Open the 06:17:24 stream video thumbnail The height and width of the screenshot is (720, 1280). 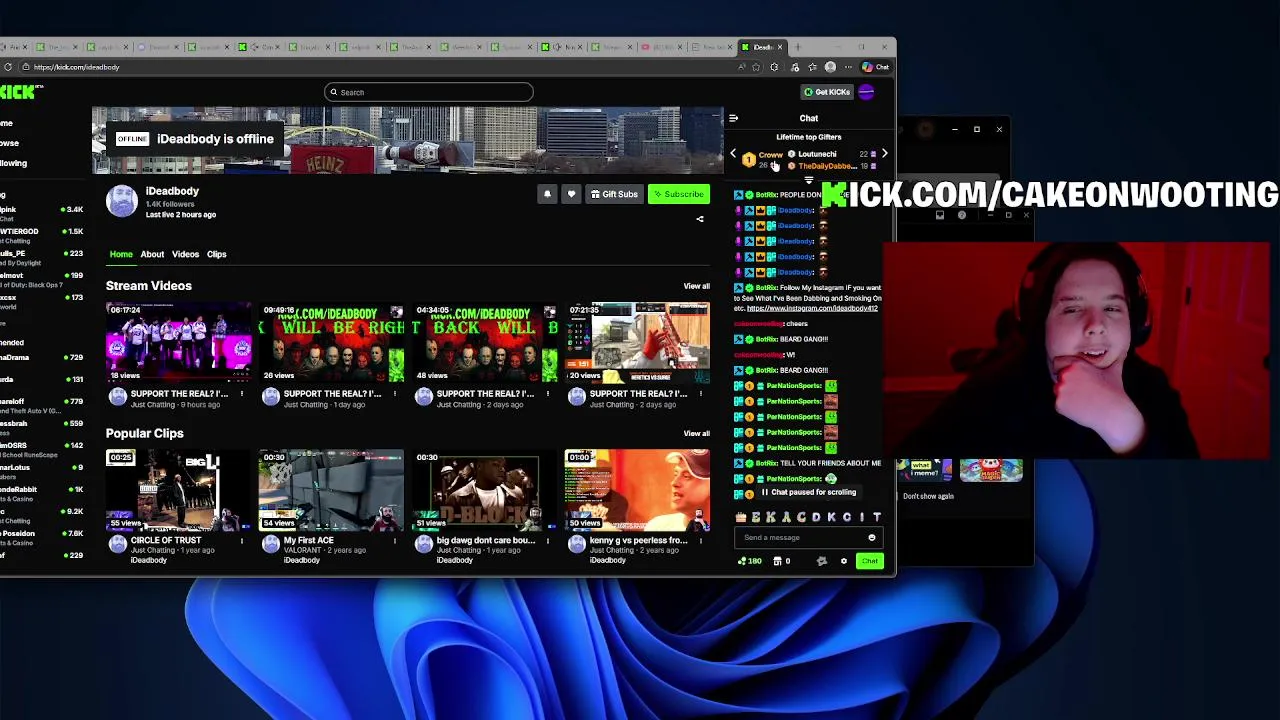coord(179,343)
